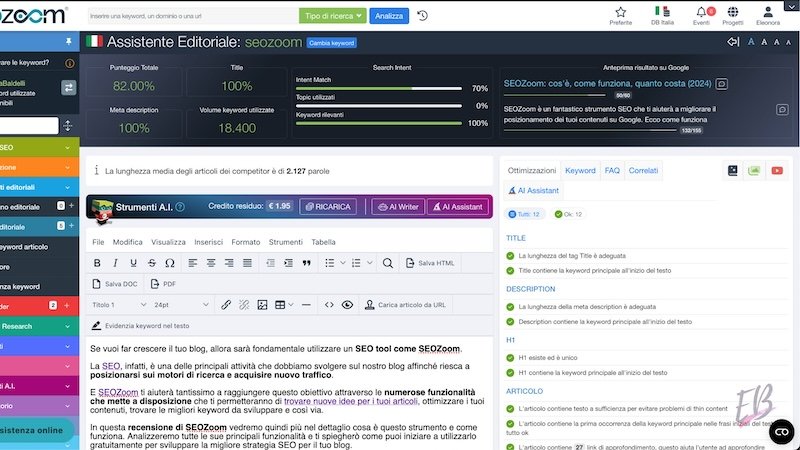The height and width of the screenshot is (450, 800).
Task: Insert horizontal line
Action: coord(306,305)
